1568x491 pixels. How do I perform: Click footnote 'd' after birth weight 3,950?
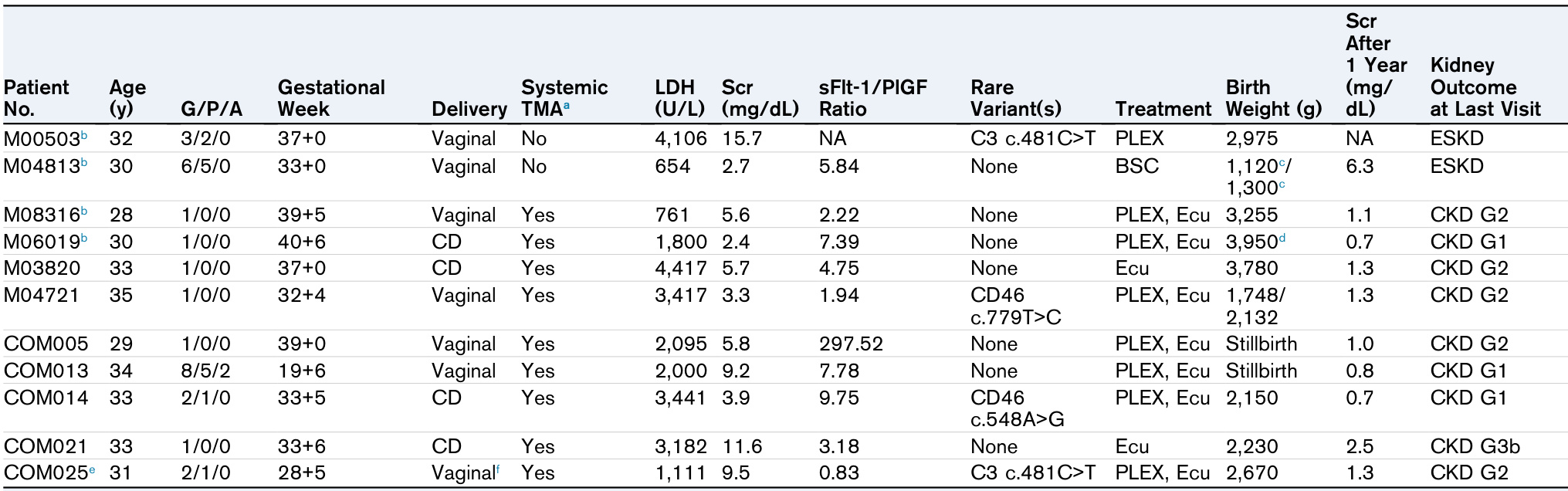coord(1282,239)
